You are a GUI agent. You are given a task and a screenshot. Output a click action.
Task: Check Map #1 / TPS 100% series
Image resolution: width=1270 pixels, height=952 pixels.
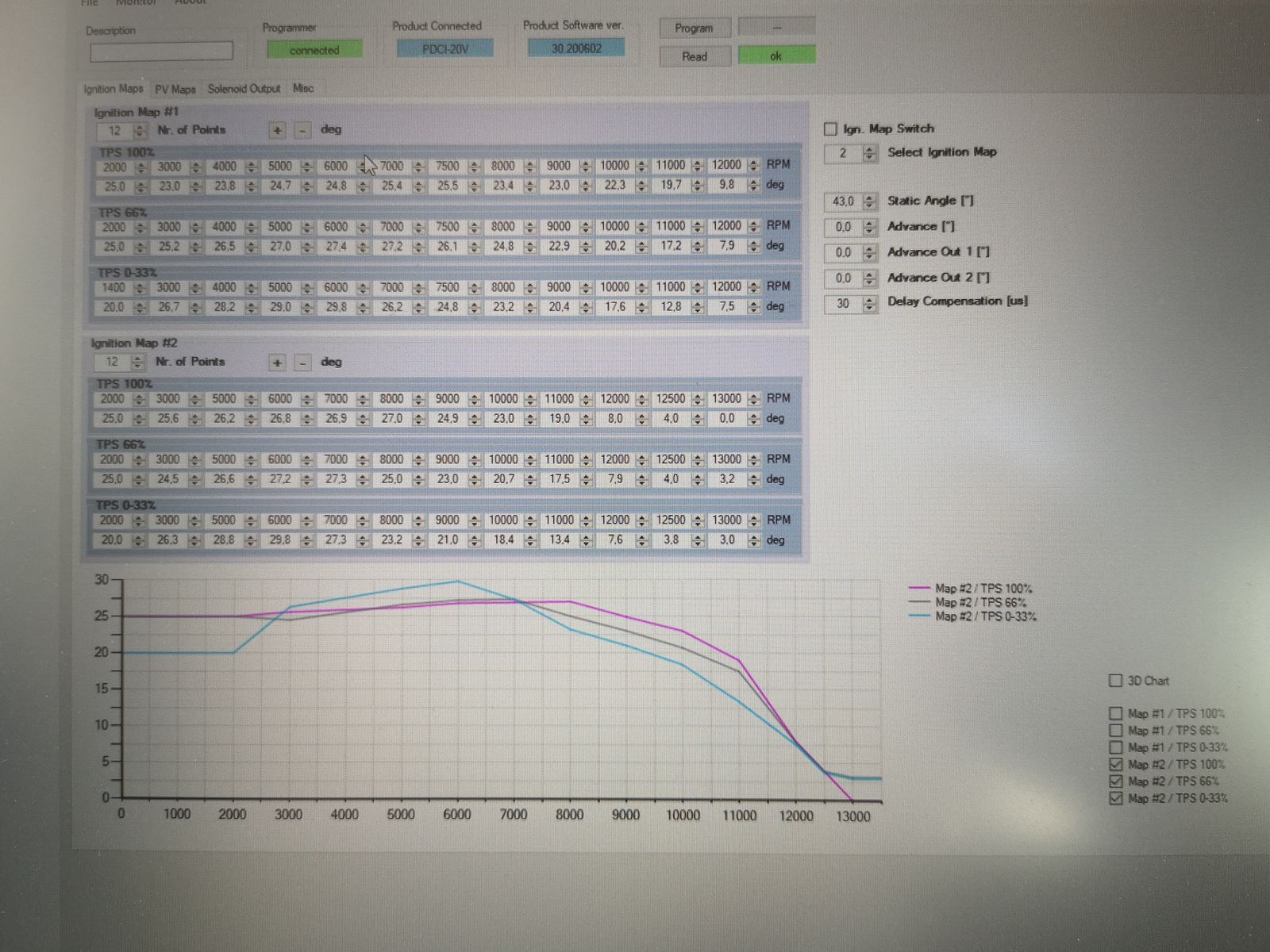(1115, 713)
